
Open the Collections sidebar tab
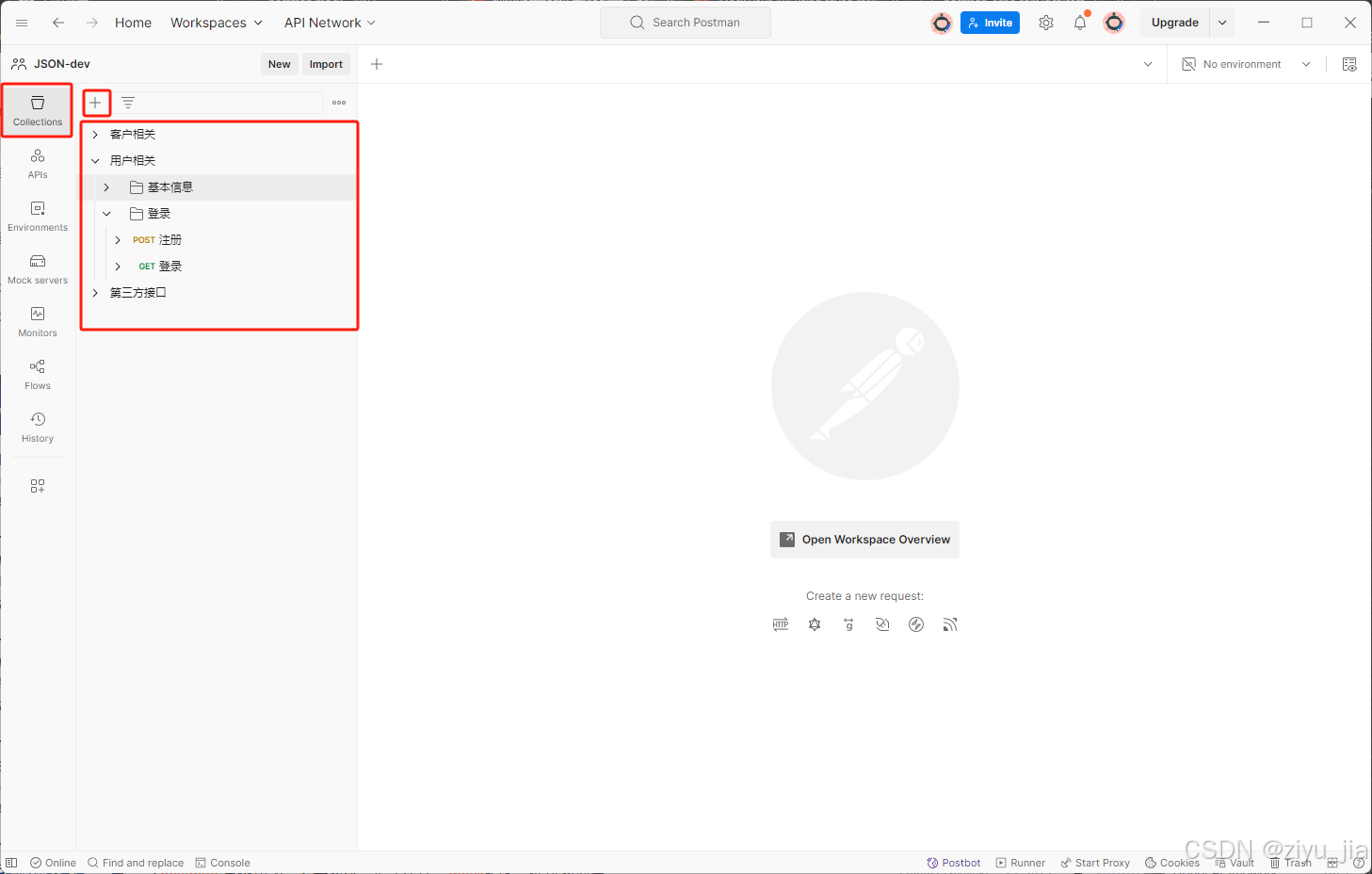pos(38,110)
